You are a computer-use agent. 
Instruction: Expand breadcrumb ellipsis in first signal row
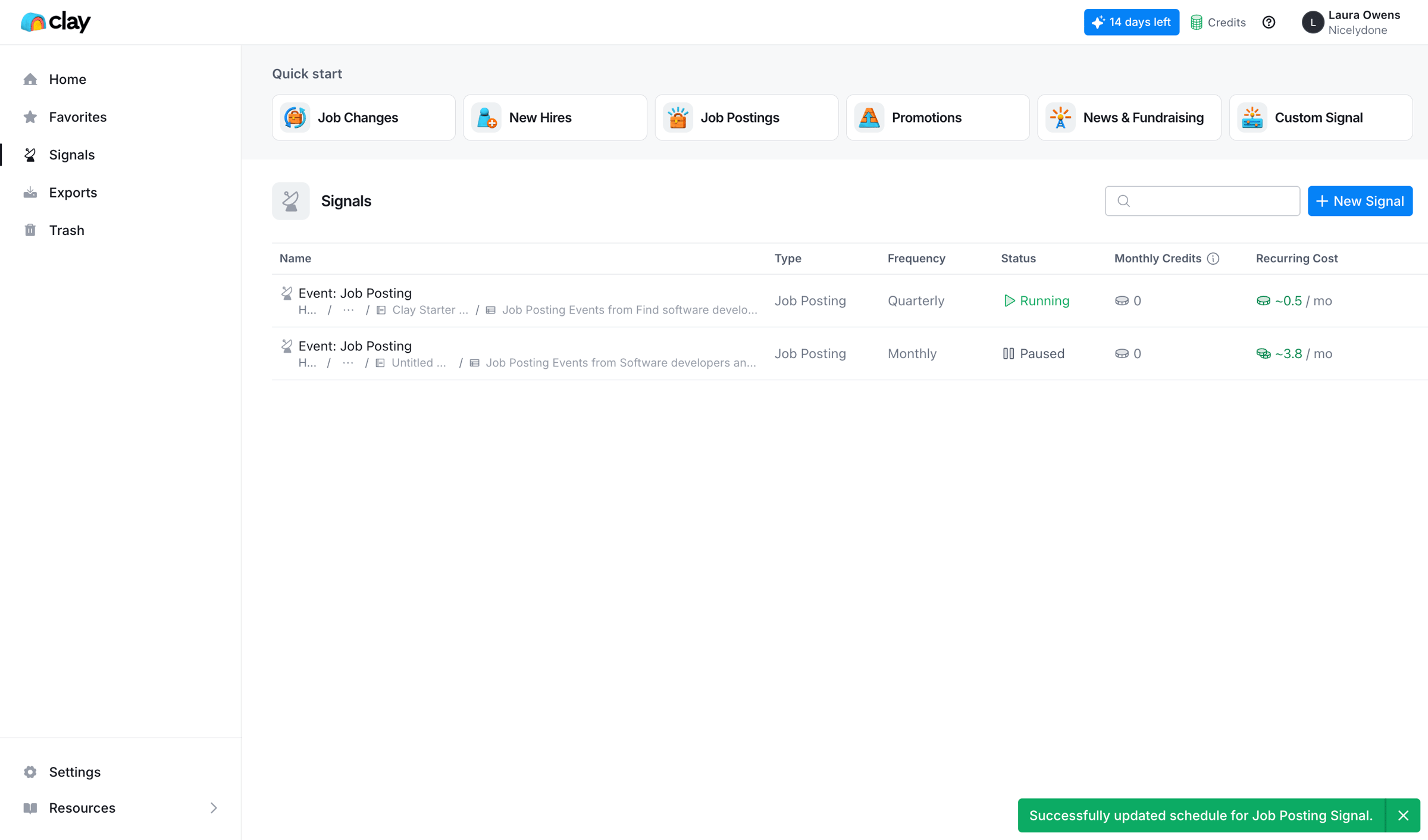tap(349, 310)
